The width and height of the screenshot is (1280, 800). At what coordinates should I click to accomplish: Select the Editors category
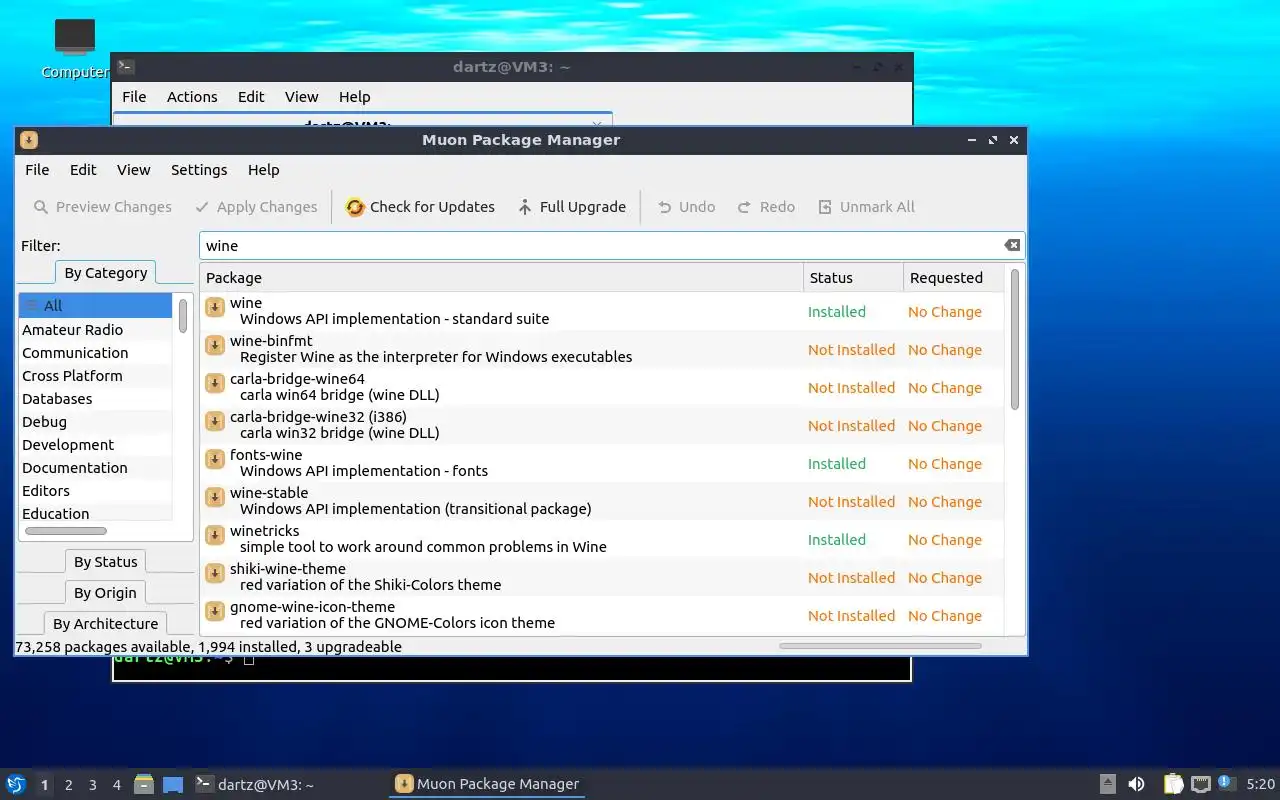click(95, 491)
